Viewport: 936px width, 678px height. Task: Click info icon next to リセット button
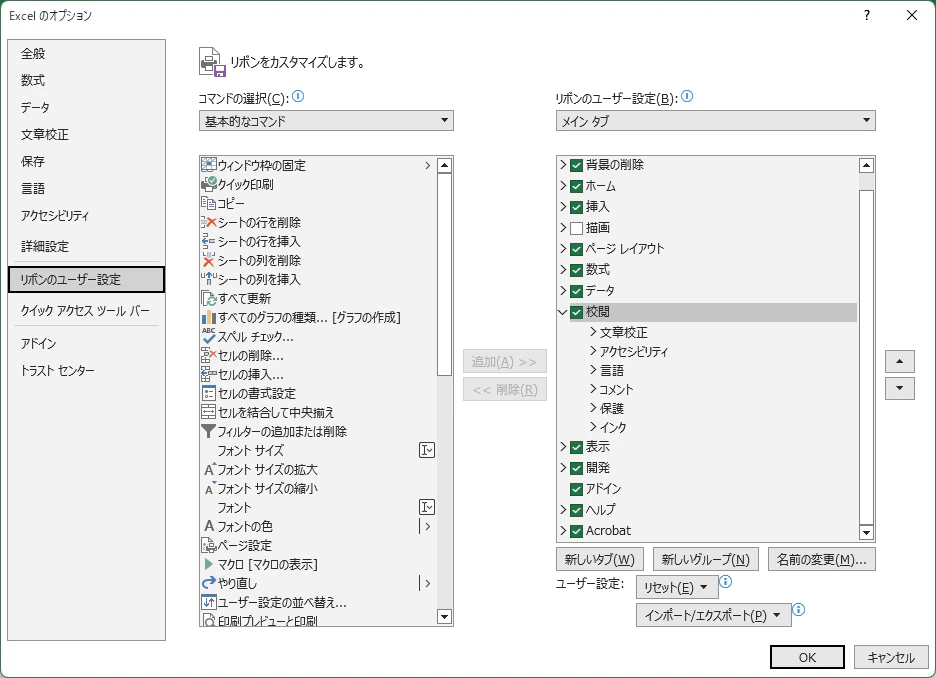(x=726, y=581)
